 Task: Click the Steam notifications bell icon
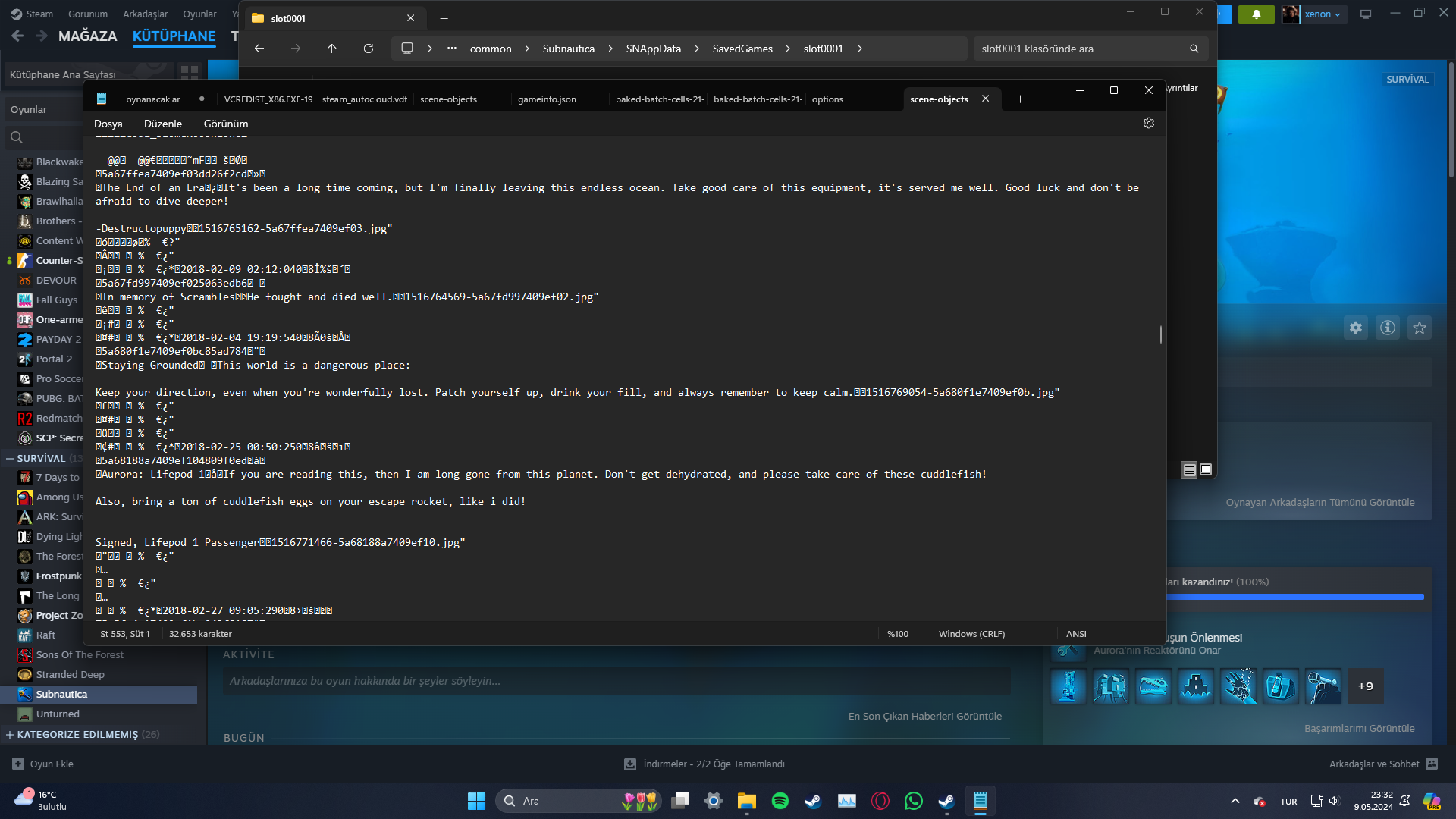1256,14
